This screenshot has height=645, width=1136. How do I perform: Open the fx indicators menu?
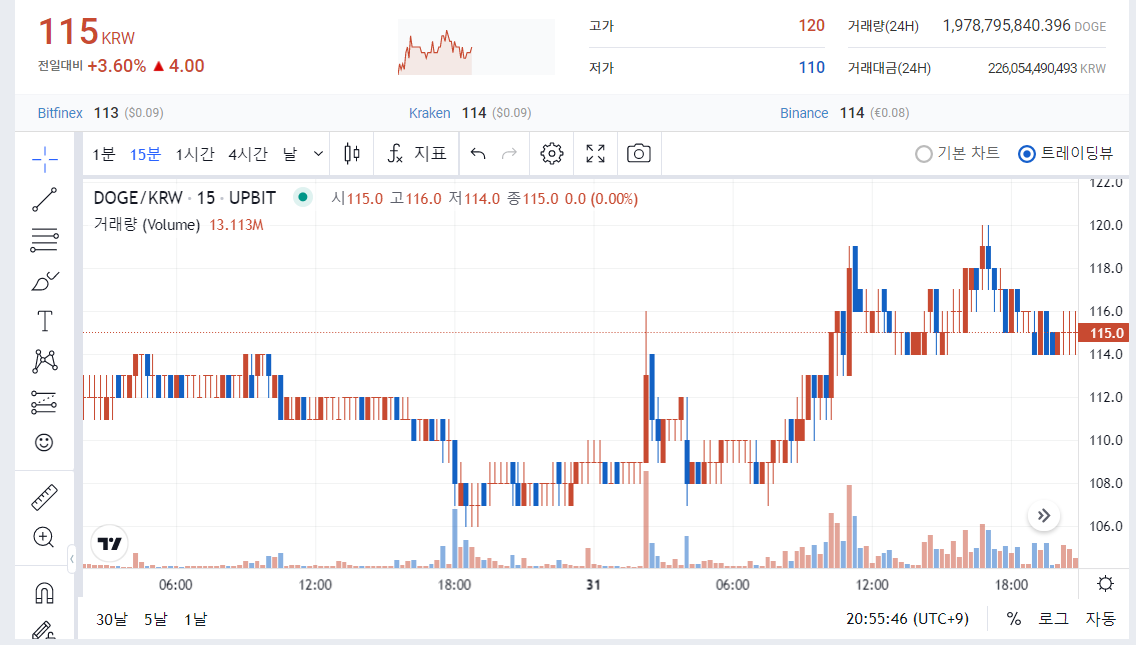tap(417, 154)
